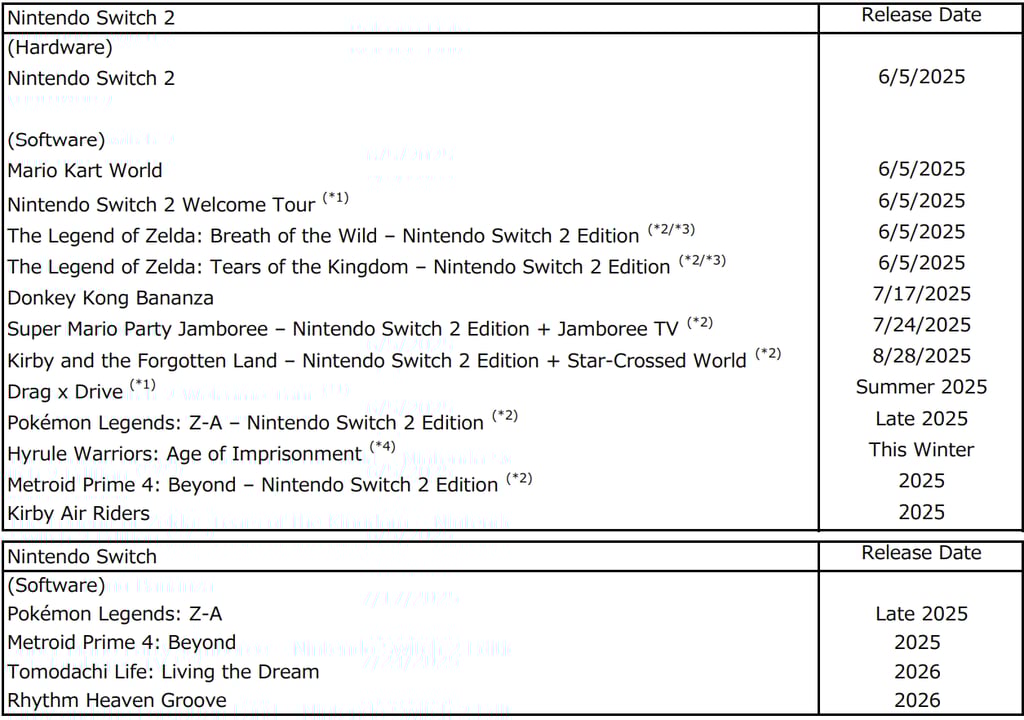Click the (*4) footnote marker after Hyrule Warriors
This screenshot has width=1024, height=720.
pyautogui.click(x=383, y=447)
